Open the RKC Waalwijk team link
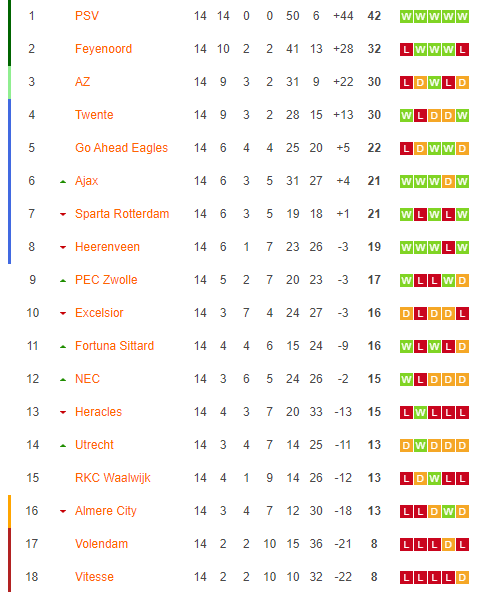480x592 pixels. click(113, 478)
